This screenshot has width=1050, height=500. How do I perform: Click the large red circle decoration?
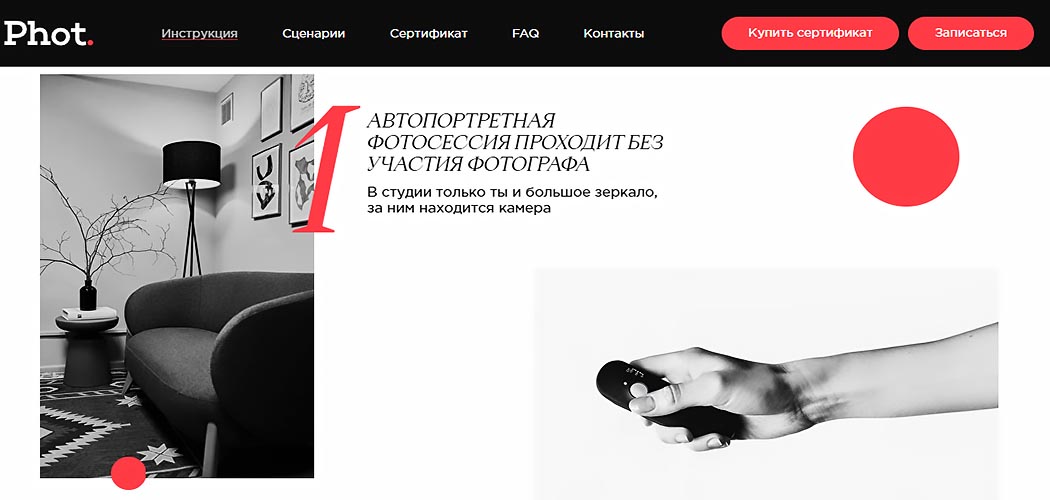[x=906, y=157]
